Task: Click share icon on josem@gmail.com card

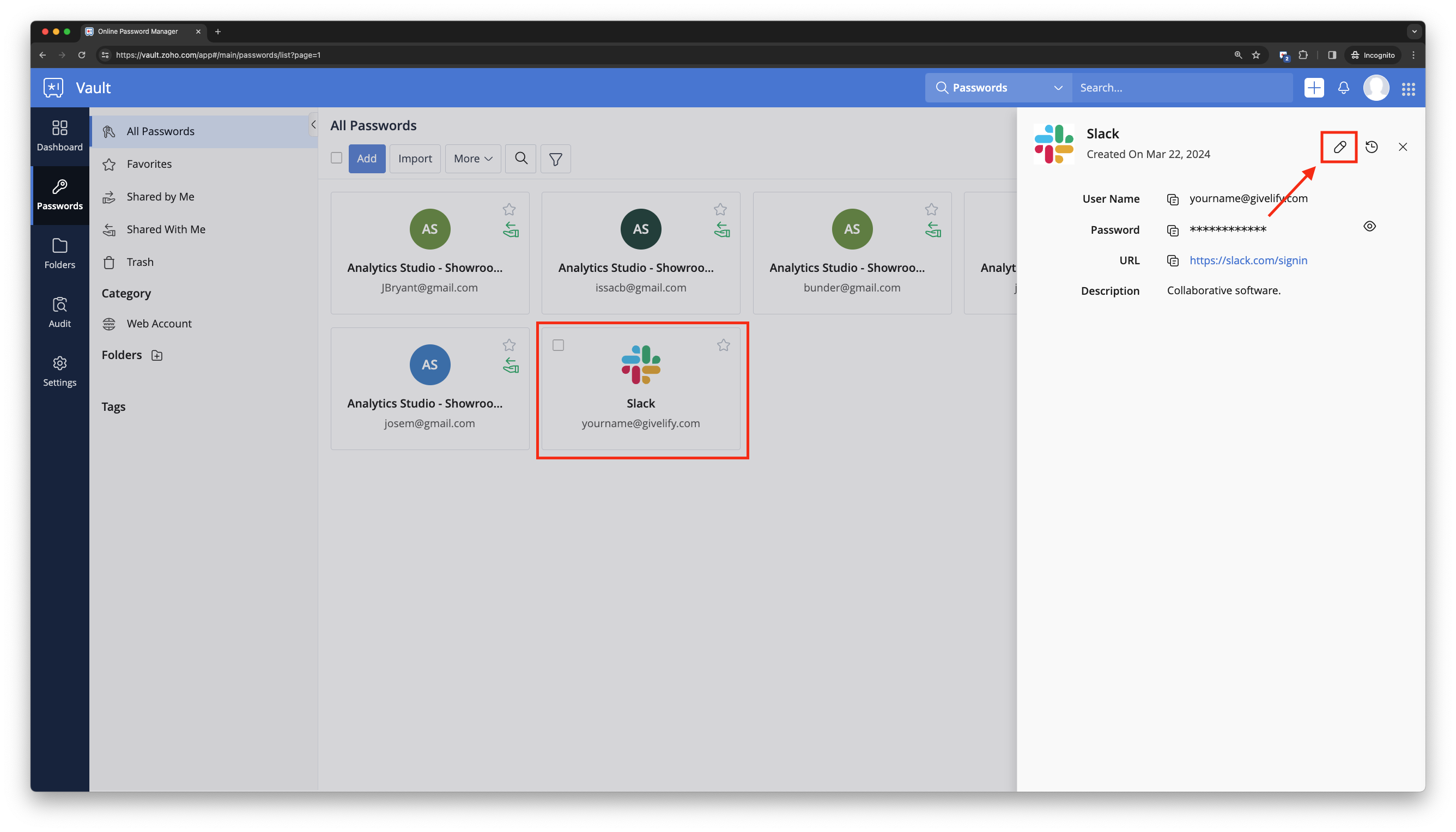Action: click(510, 365)
